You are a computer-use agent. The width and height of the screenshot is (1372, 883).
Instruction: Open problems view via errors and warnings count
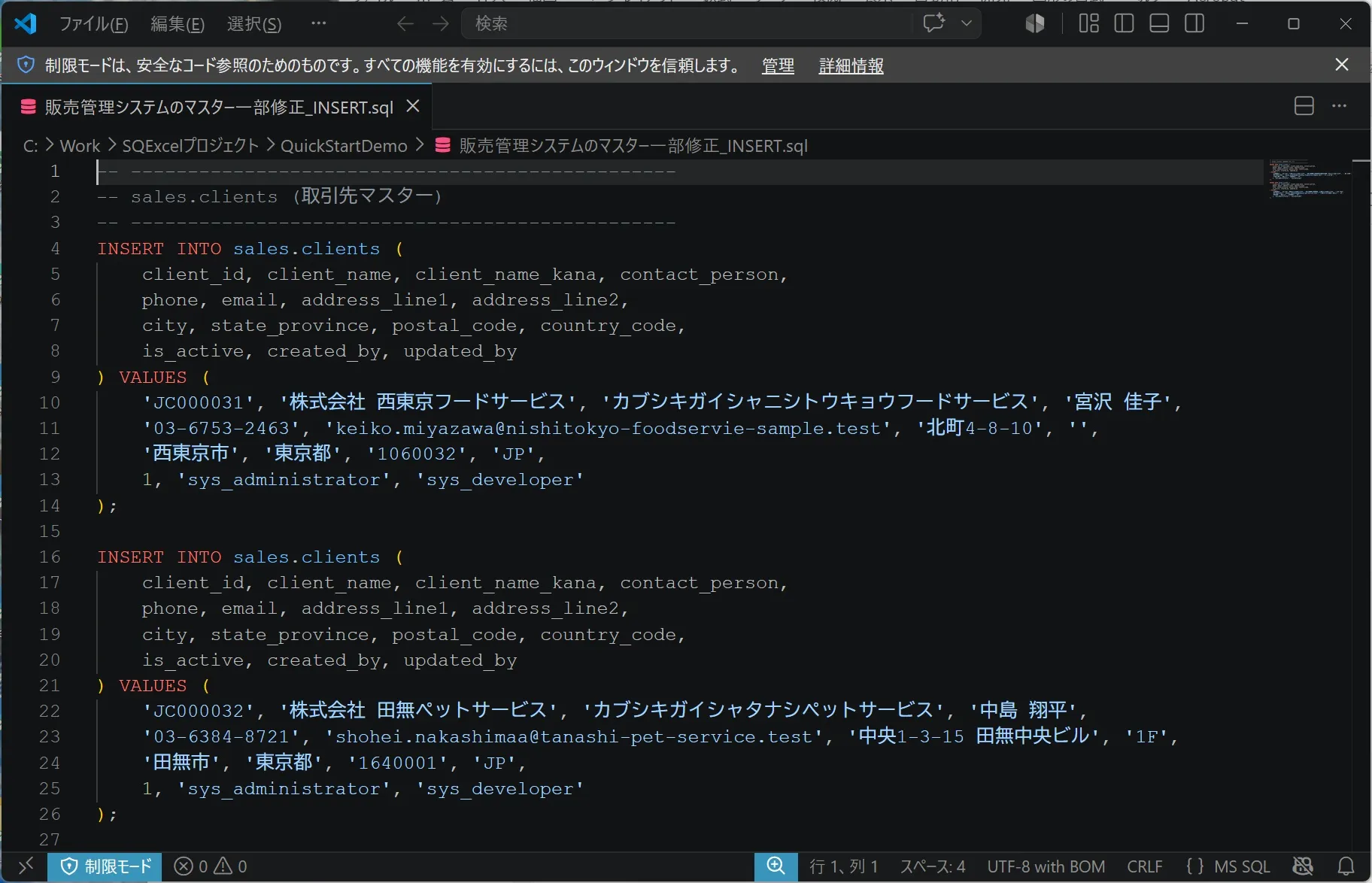210,866
